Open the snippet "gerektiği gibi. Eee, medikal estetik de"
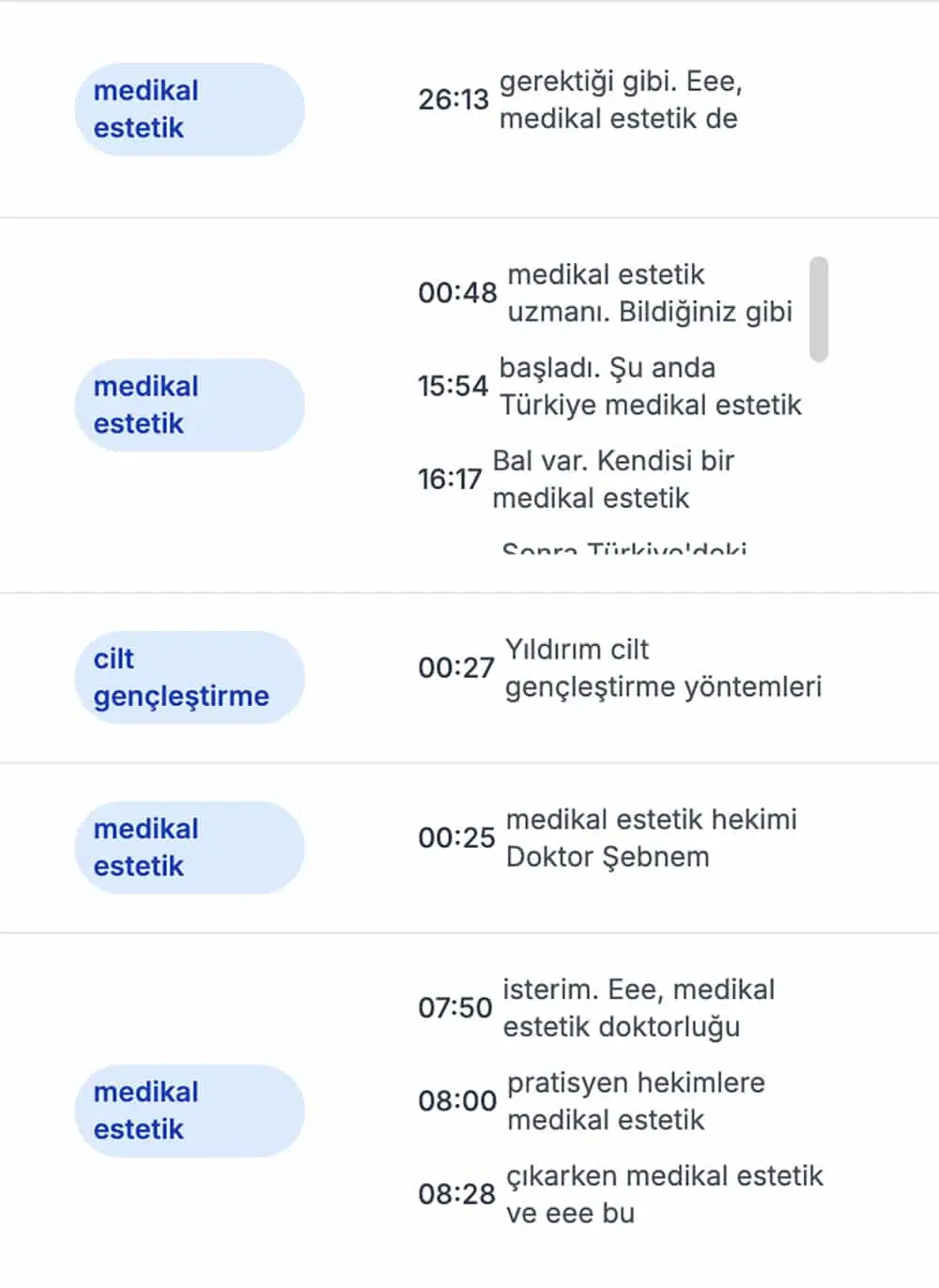The width and height of the screenshot is (939, 1288). pyautogui.click(x=620, y=100)
